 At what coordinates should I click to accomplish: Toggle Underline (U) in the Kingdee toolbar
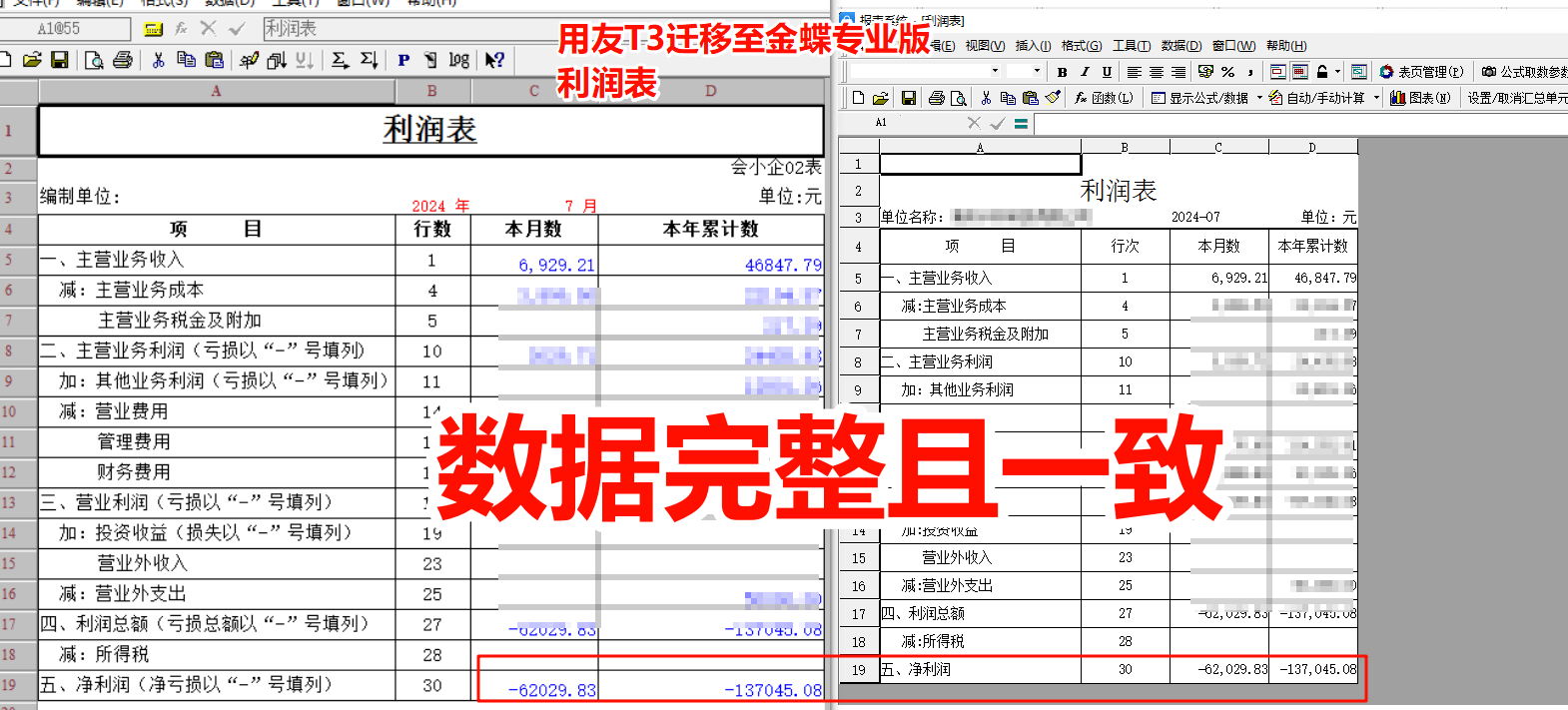click(1107, 72)
